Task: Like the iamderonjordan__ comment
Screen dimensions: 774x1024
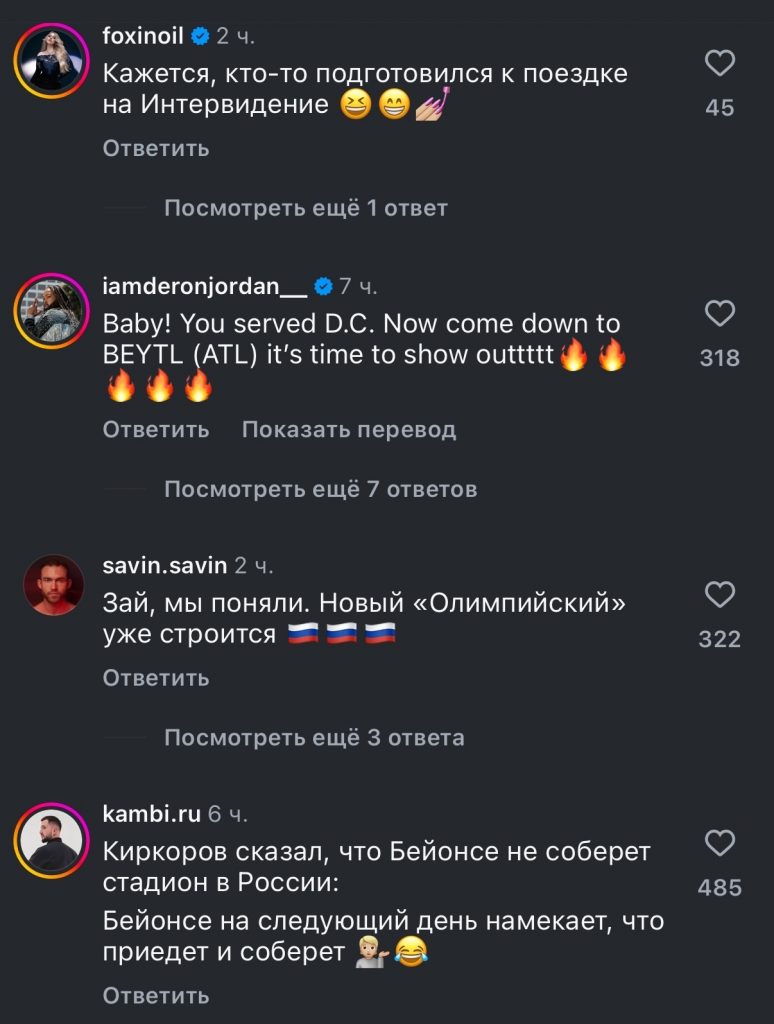Action: 720,316
